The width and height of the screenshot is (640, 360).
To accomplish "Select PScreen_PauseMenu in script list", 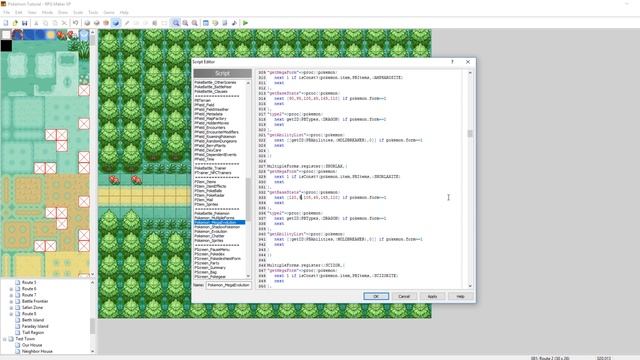I will [212, 249].
